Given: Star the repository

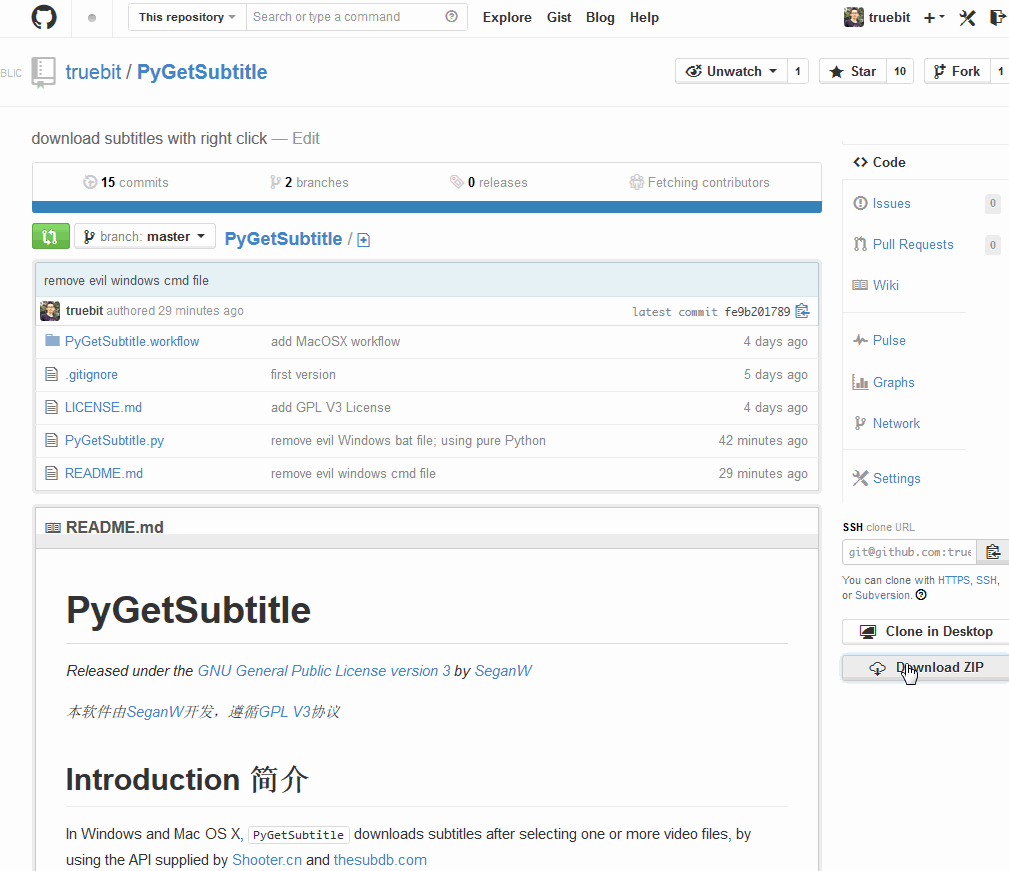Looking at the screenshot, I should pyautogui.click(x=853, y=71).
